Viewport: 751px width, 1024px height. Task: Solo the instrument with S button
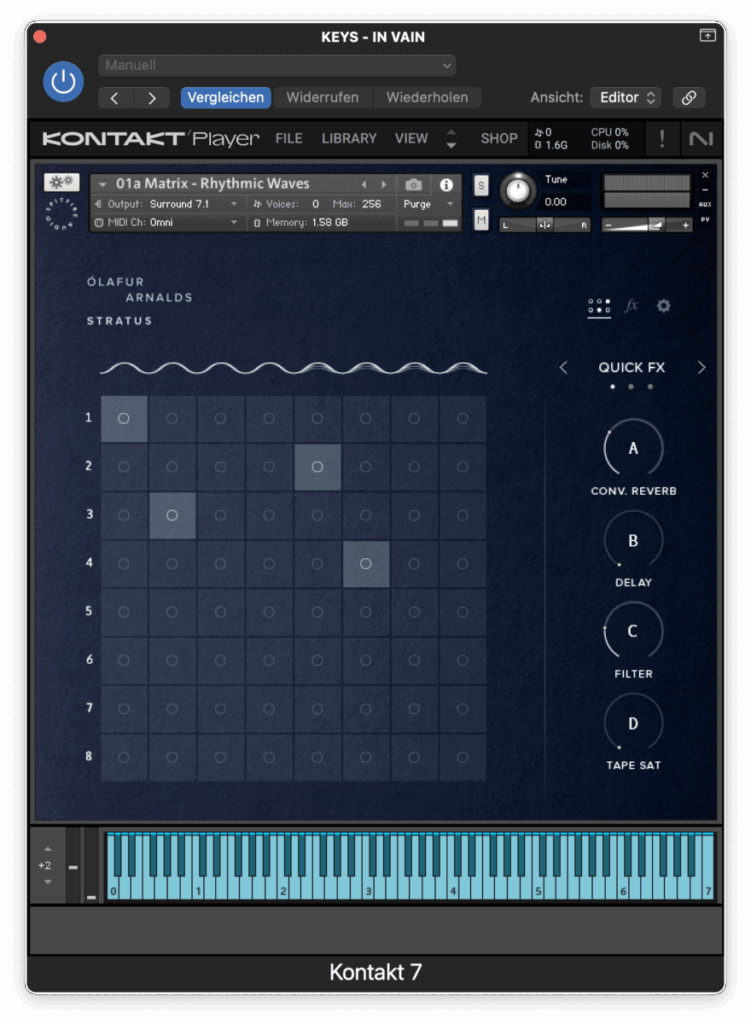(481, 185)
